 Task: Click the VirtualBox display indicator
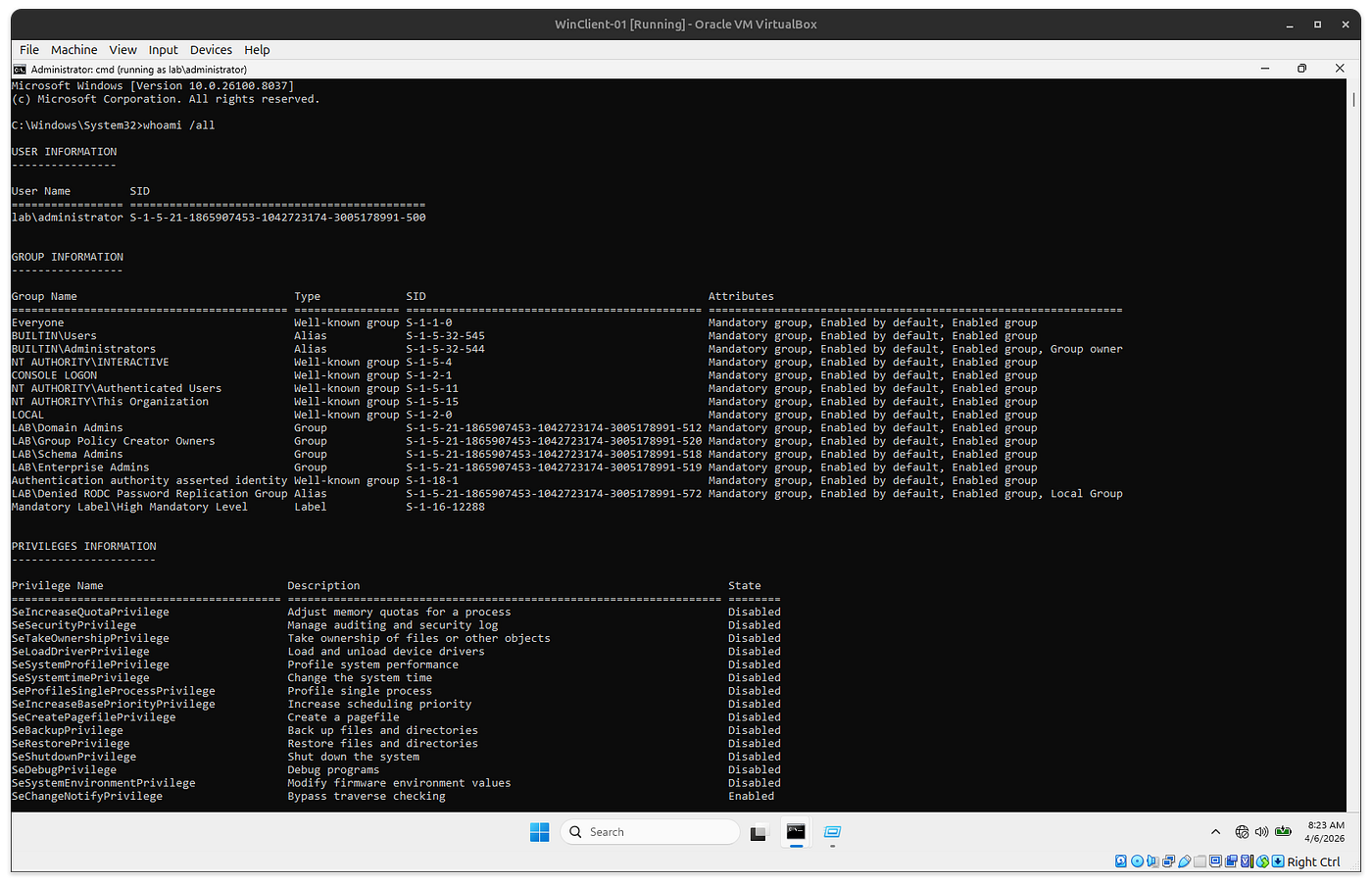[x=1215, y=861]
